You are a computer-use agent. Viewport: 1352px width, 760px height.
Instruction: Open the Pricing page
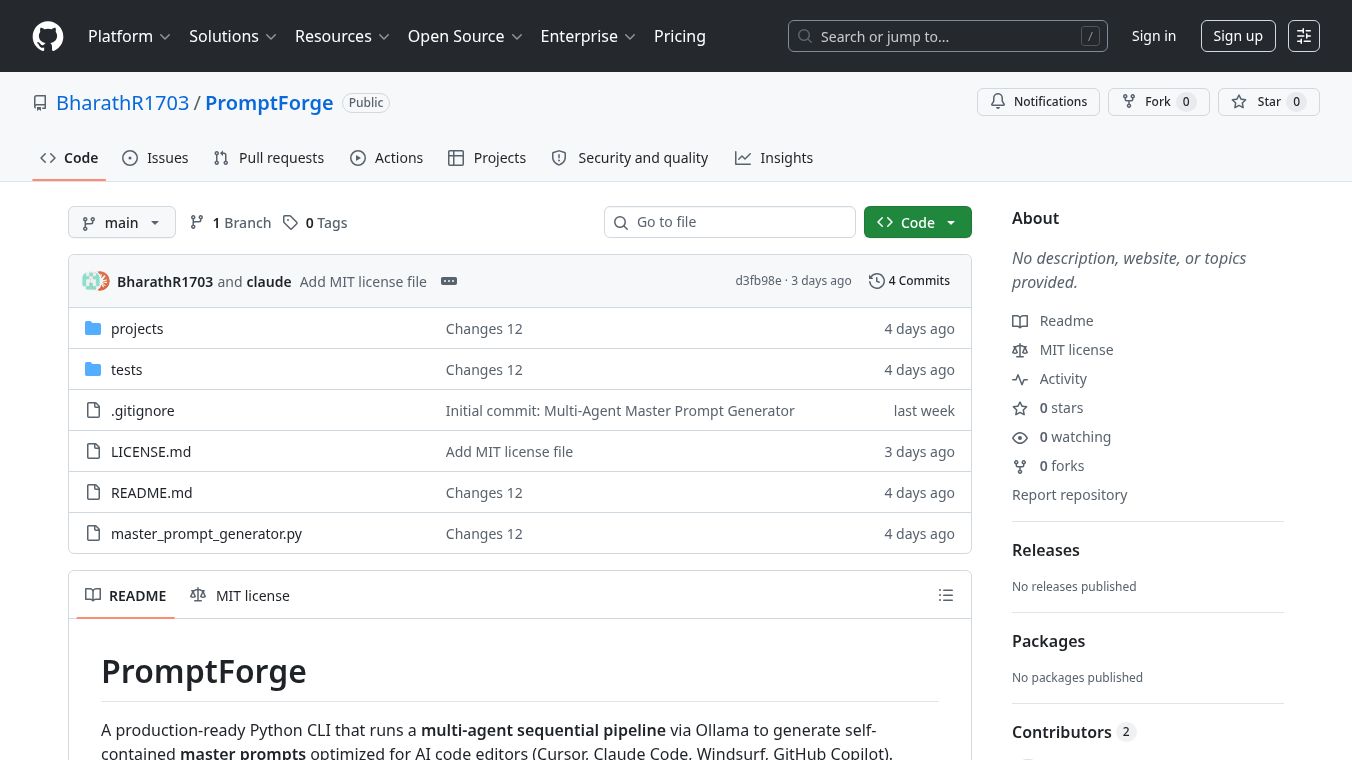coord(680,36)
